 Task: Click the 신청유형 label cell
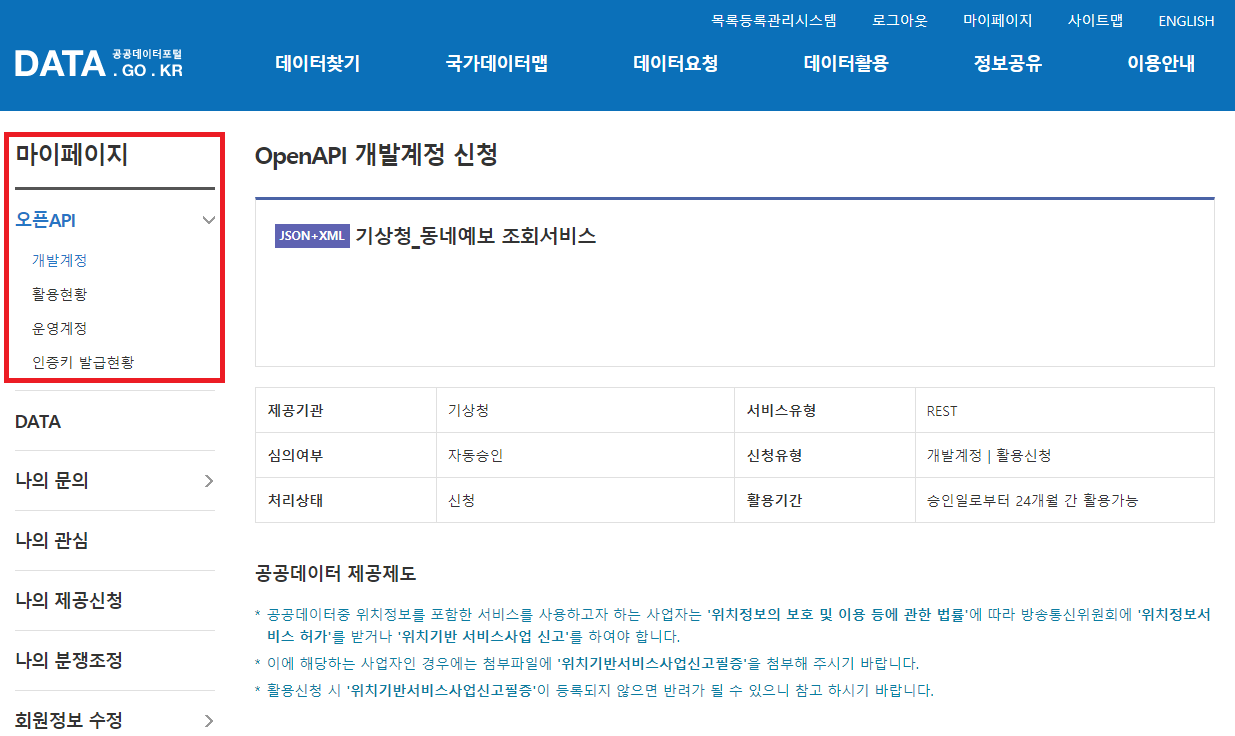pyautogui.click(x=824, y=455)
